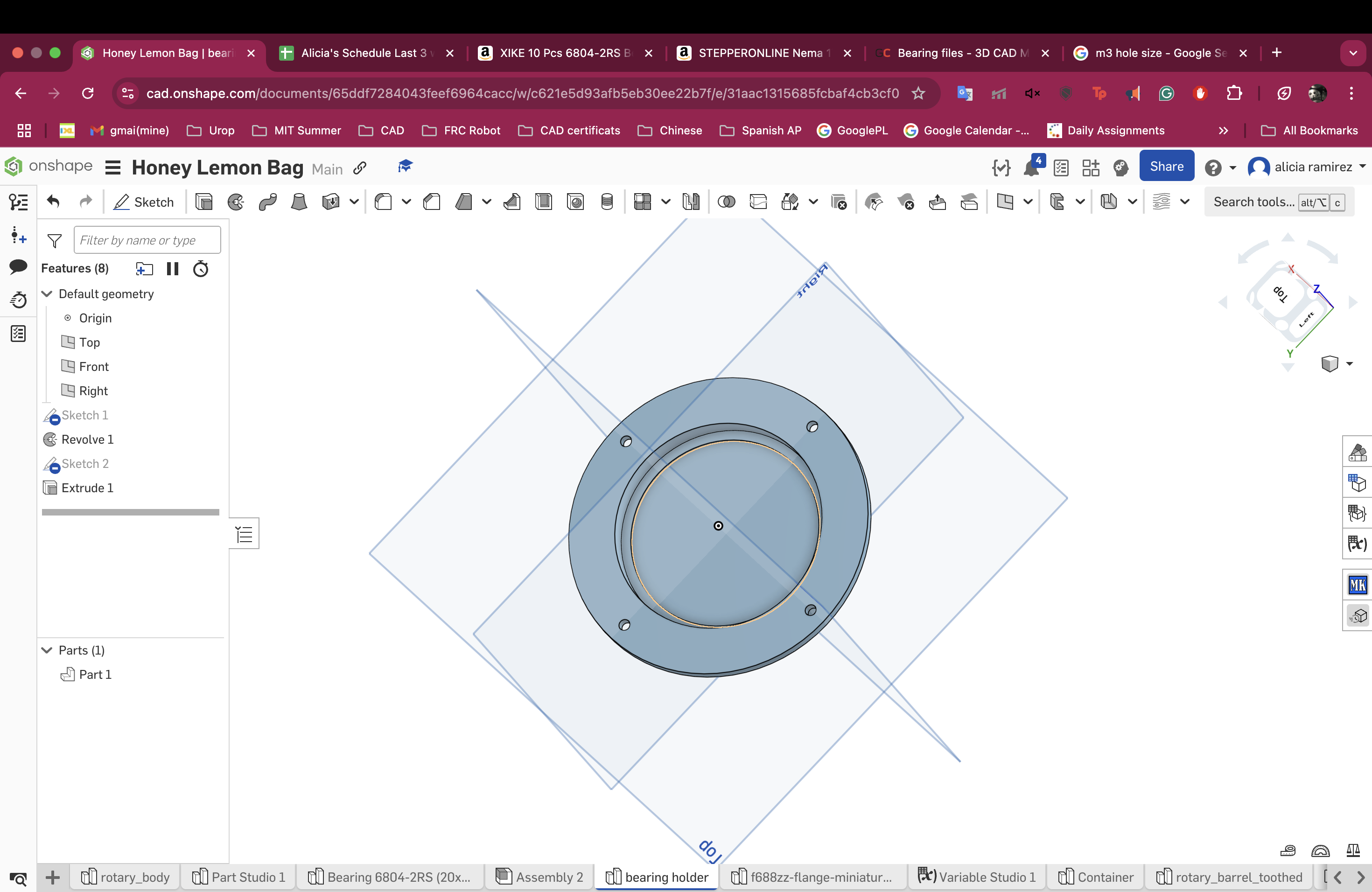
Task: Click the Extrude tool icon
Action: 204,202
